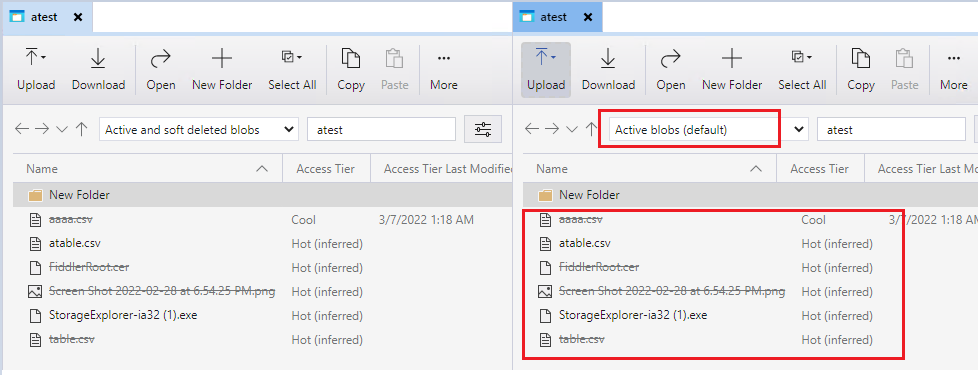The height and width of the screenshot is (375, 978).
Task: Select aaaa.csv in the right pane
Action: [751, 219]
